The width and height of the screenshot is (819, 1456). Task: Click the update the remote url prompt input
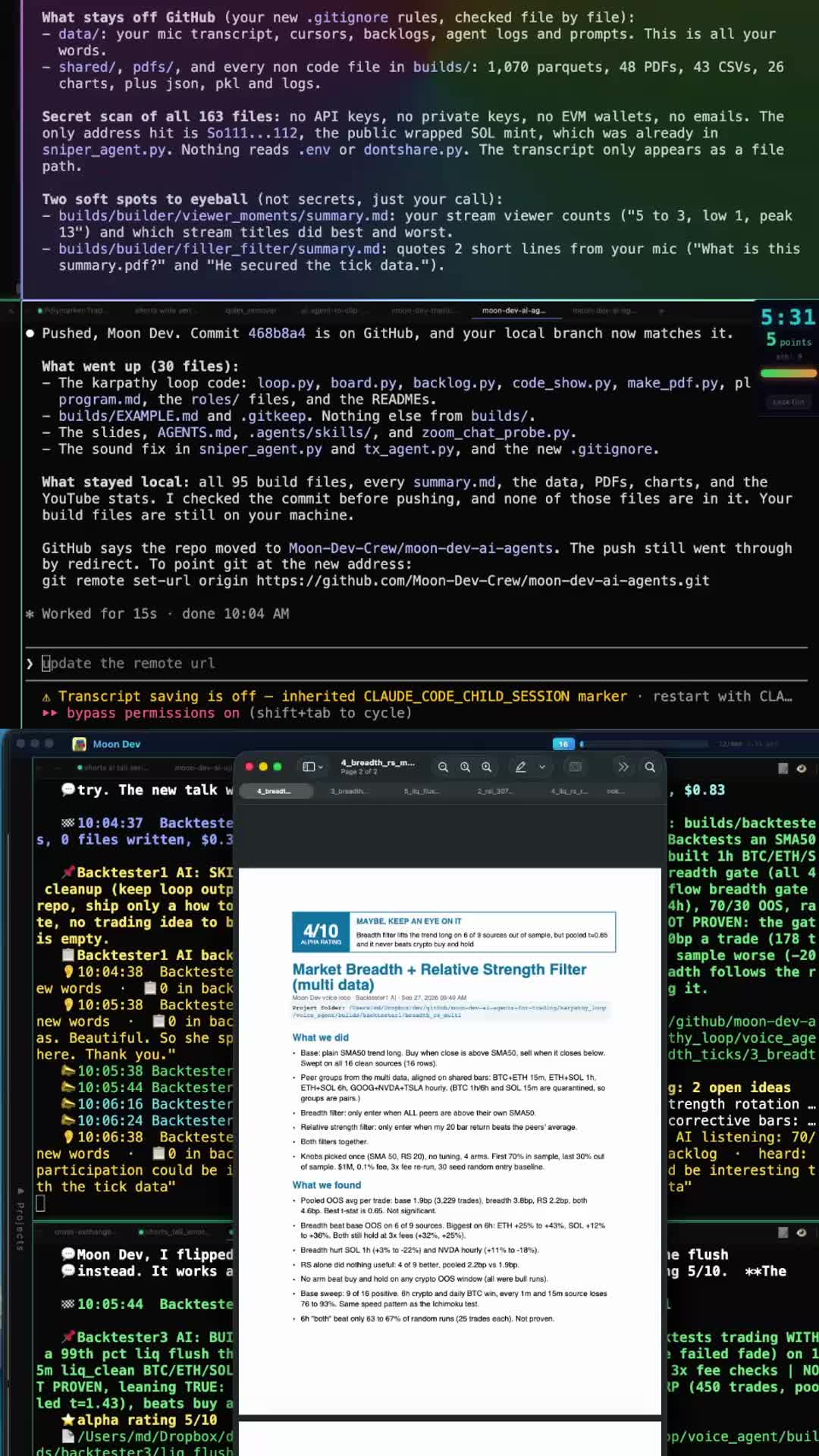click(x=417, y=664)
